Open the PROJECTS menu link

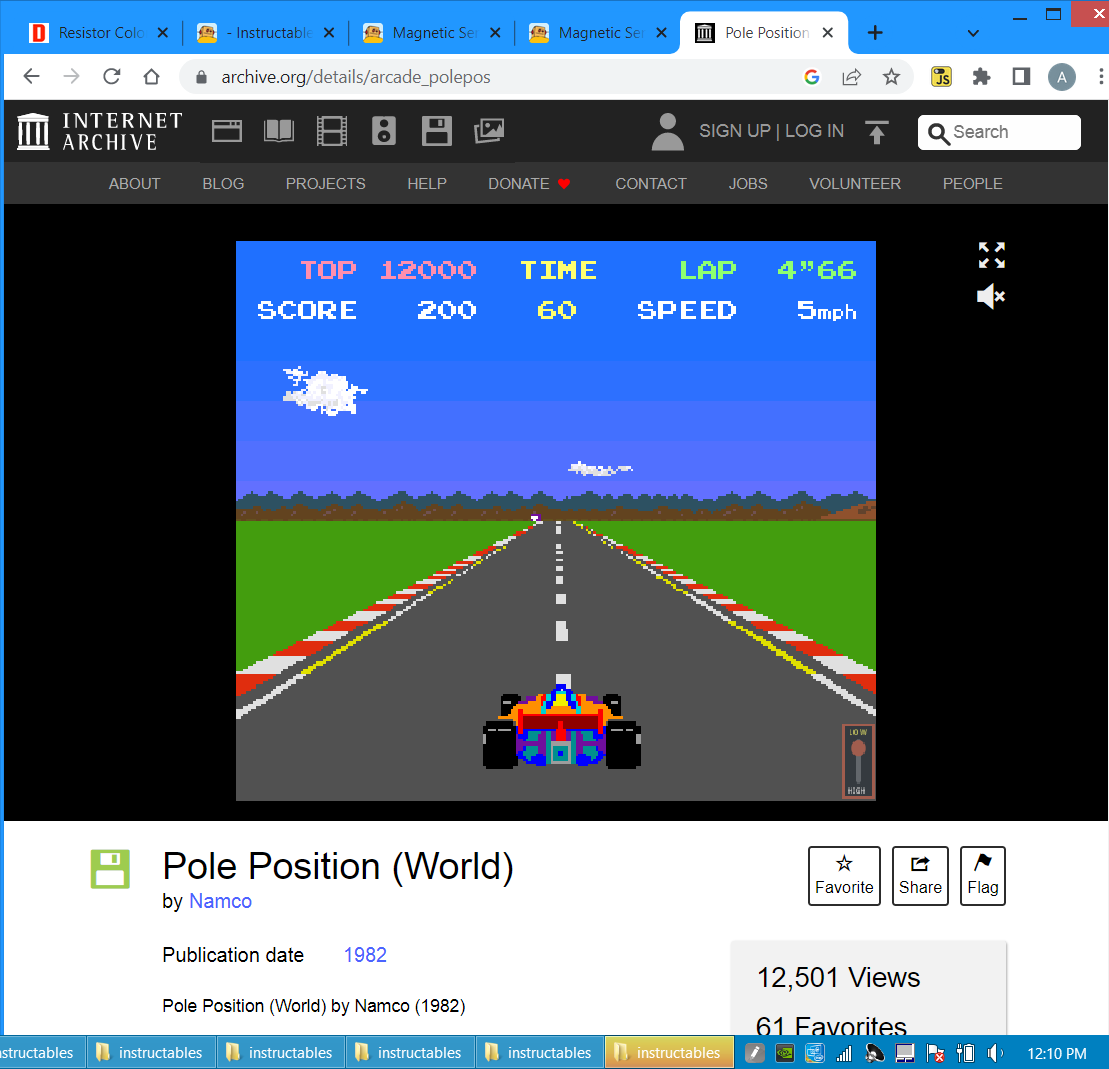[325, 184]
